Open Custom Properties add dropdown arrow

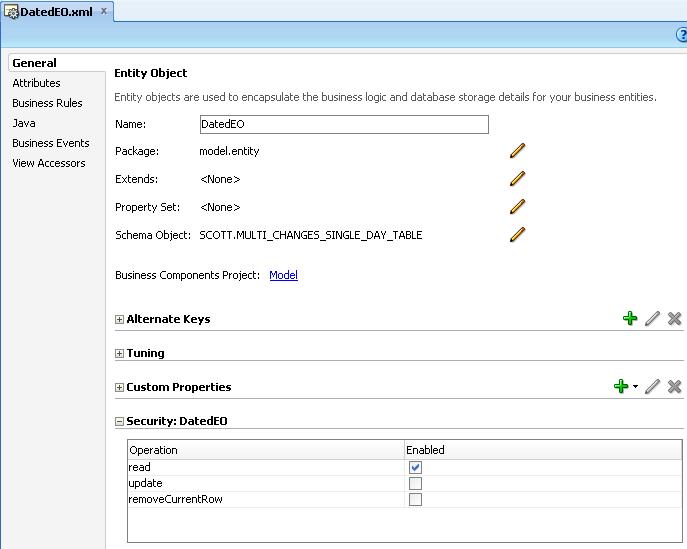[635, 386]
